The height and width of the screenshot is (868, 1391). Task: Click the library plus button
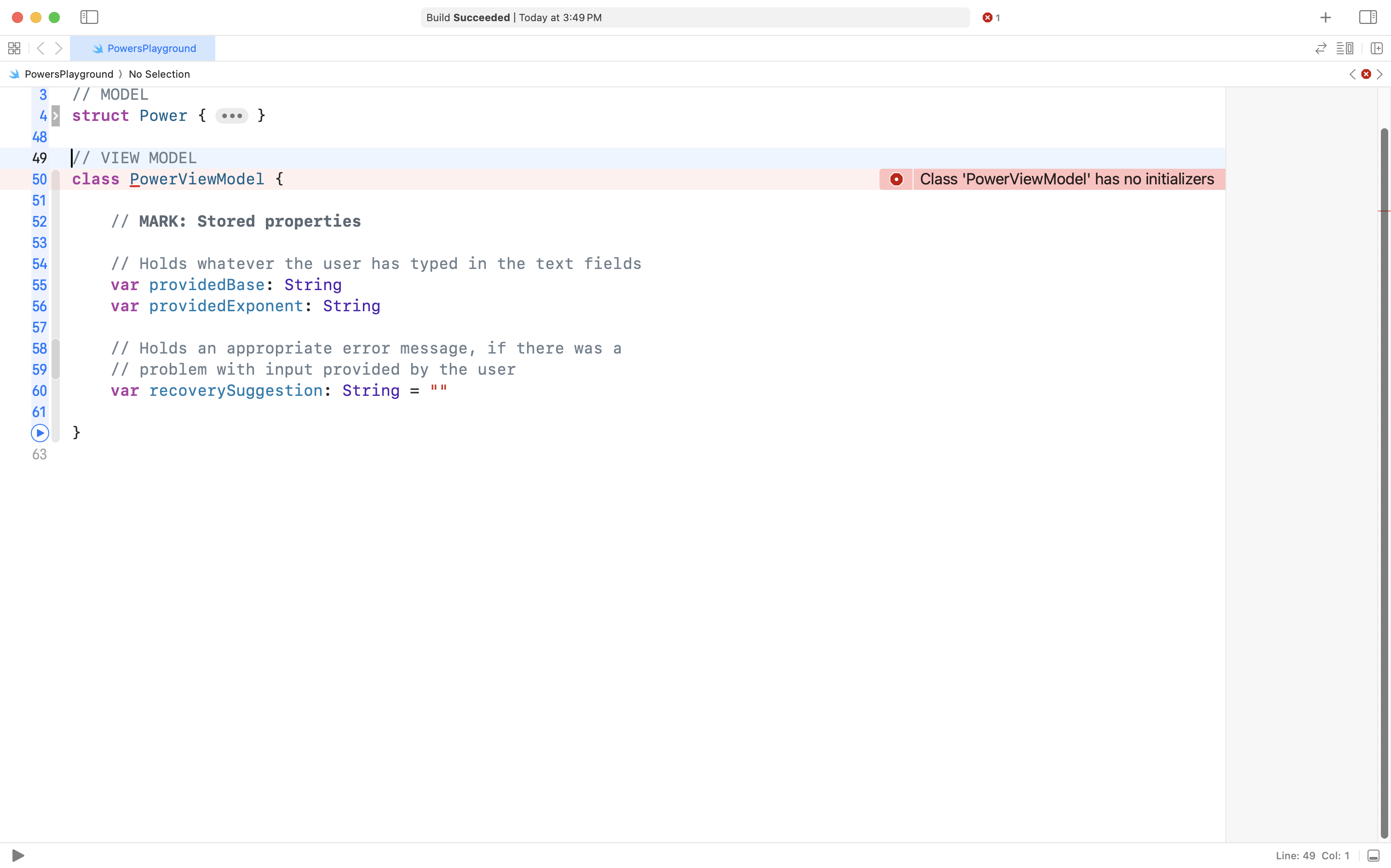click(x=1325, y=17)
